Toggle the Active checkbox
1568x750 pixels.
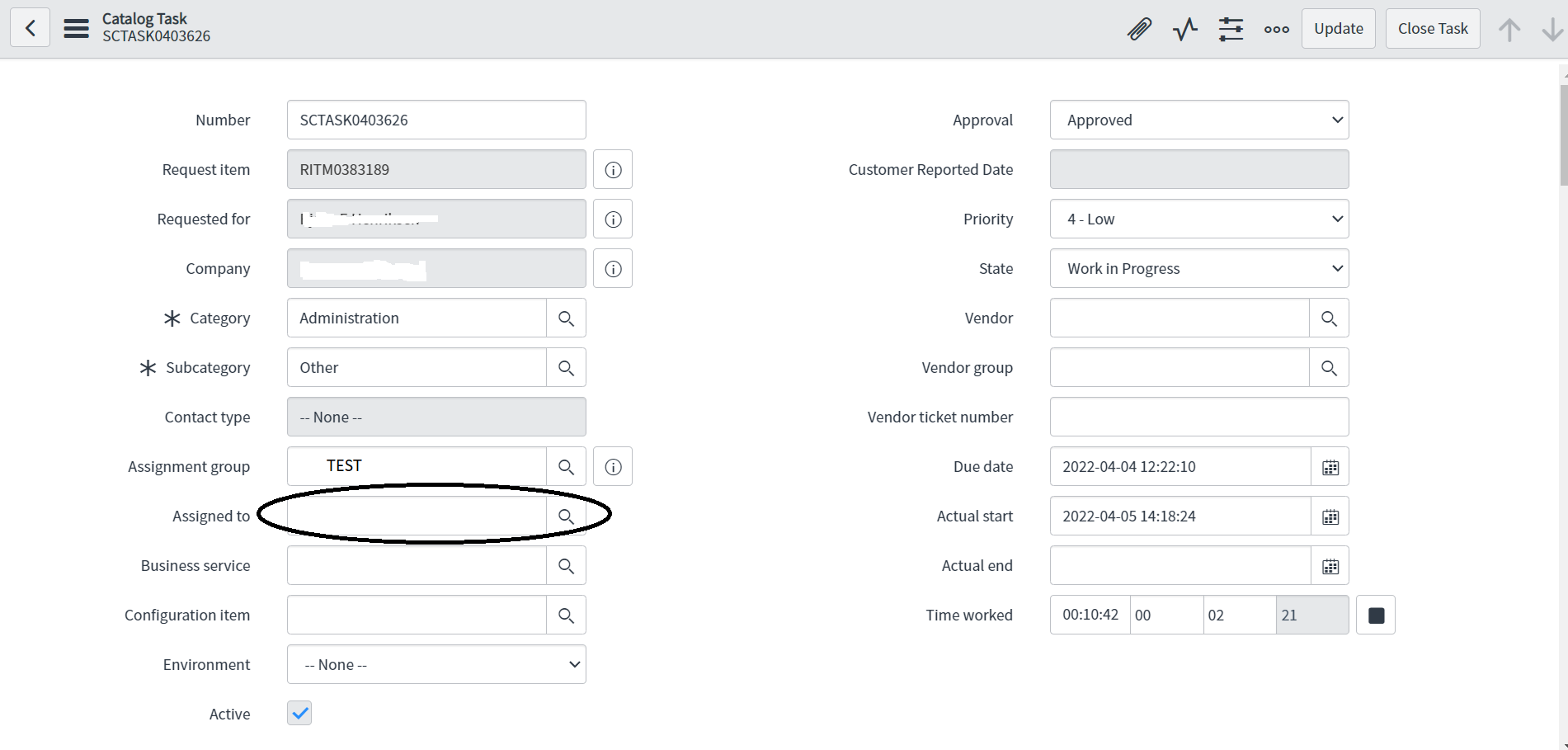pyautogui.click(x=299, y=713)
